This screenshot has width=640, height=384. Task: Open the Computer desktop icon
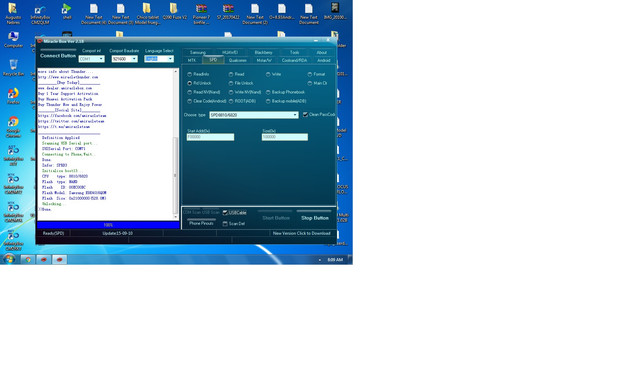pos(13,40)
